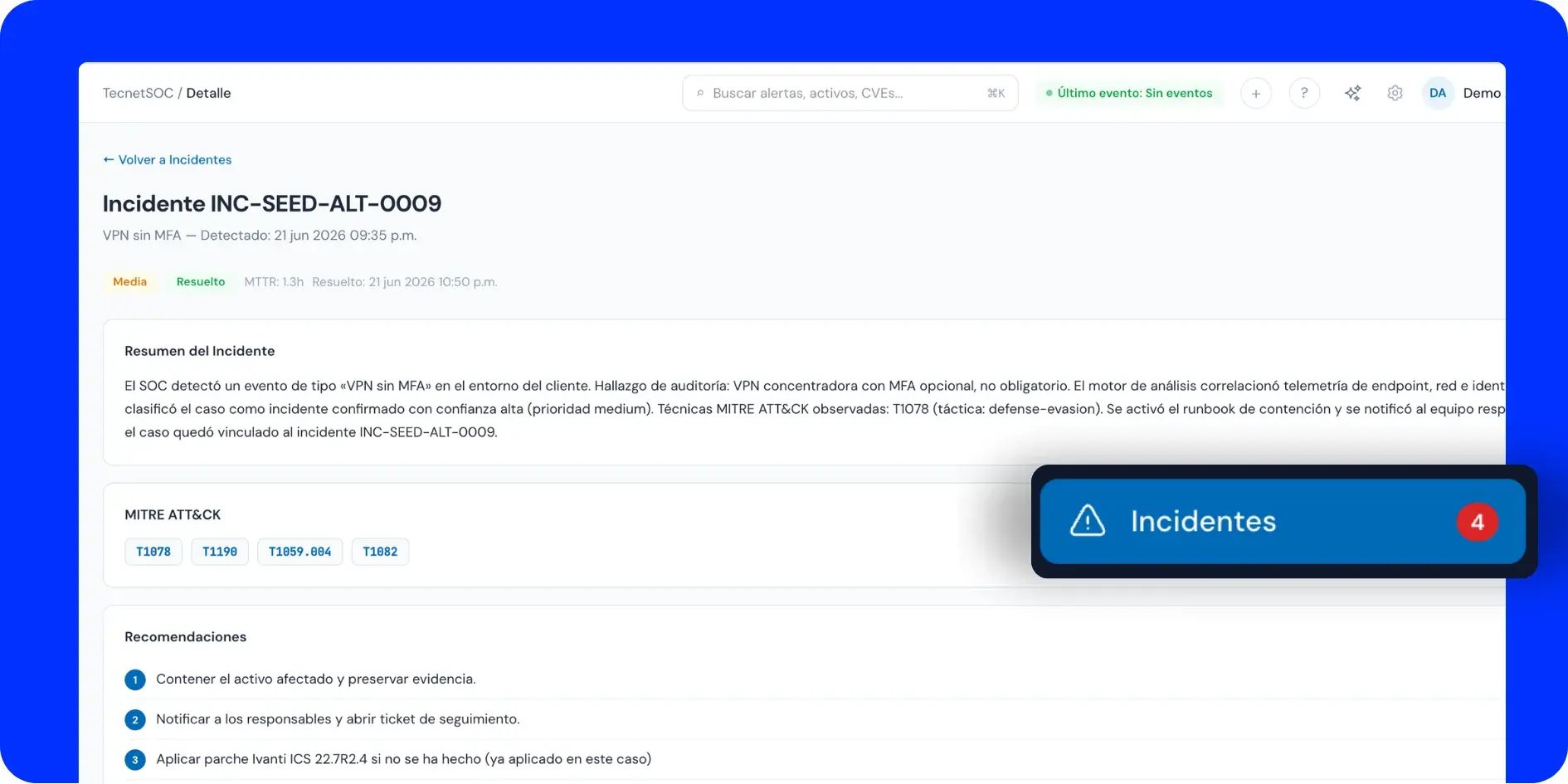This screenshot has width=1568, height=784.
Task: Click the AI sparkle icon
Action: [x=1352, y=94]
